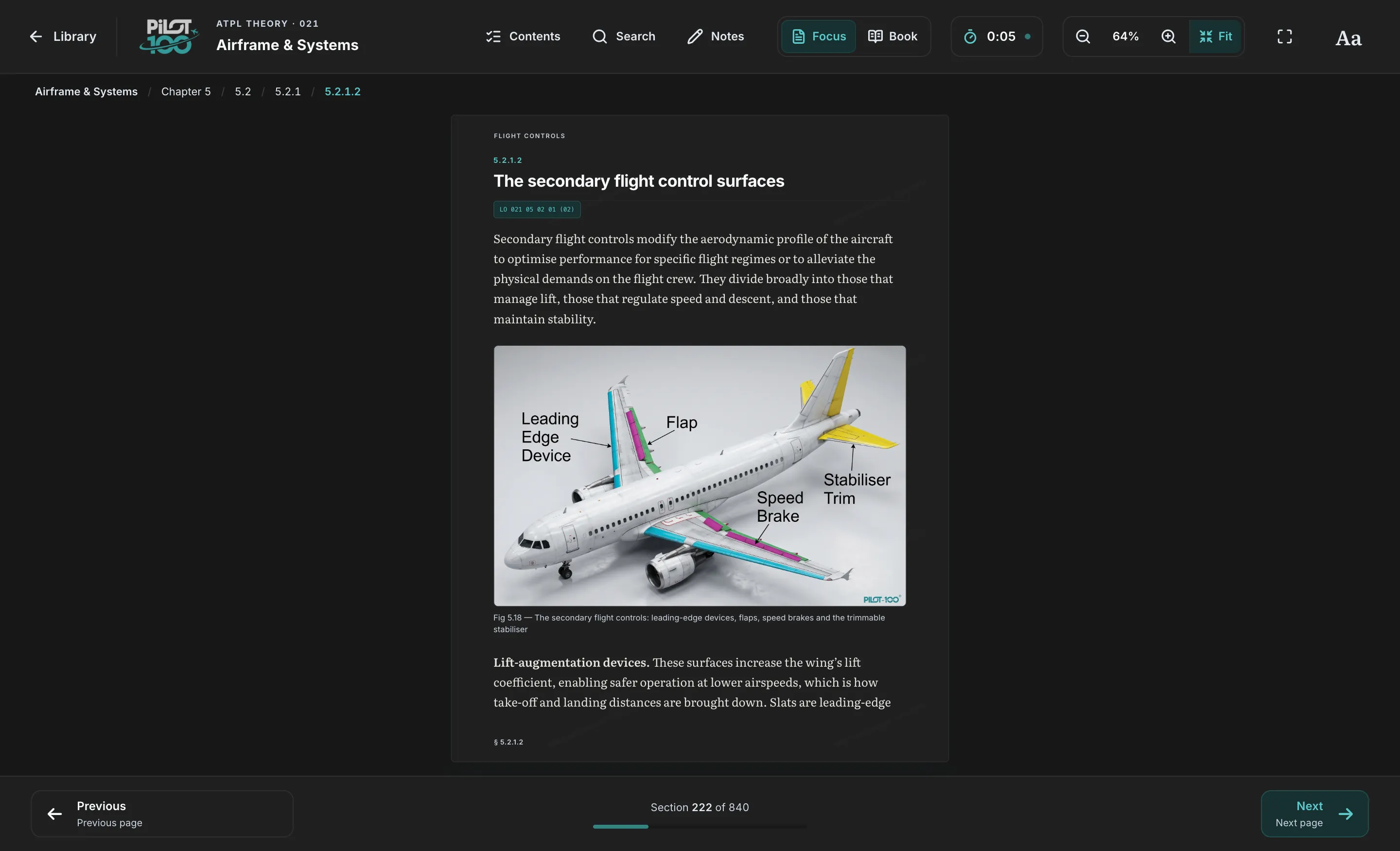
Task: Click the Section 222 of 840 indicator
Action: click(700, 807)
